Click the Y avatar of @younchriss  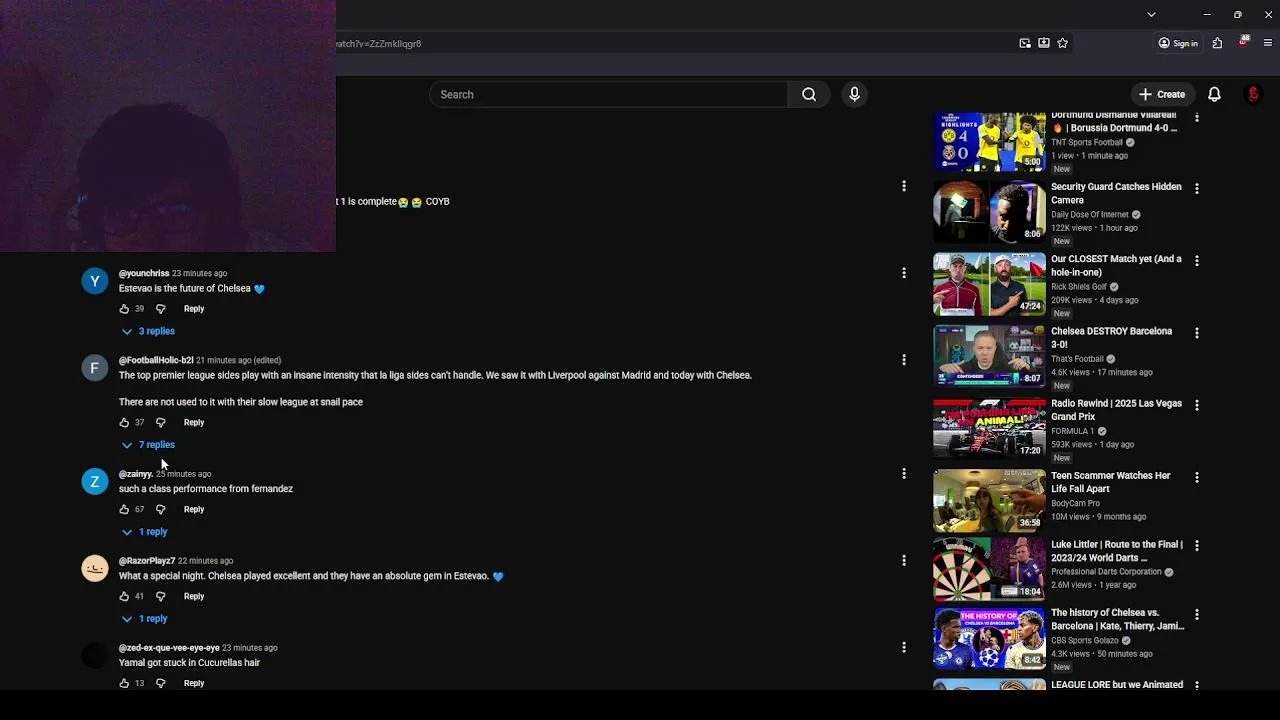94,281
